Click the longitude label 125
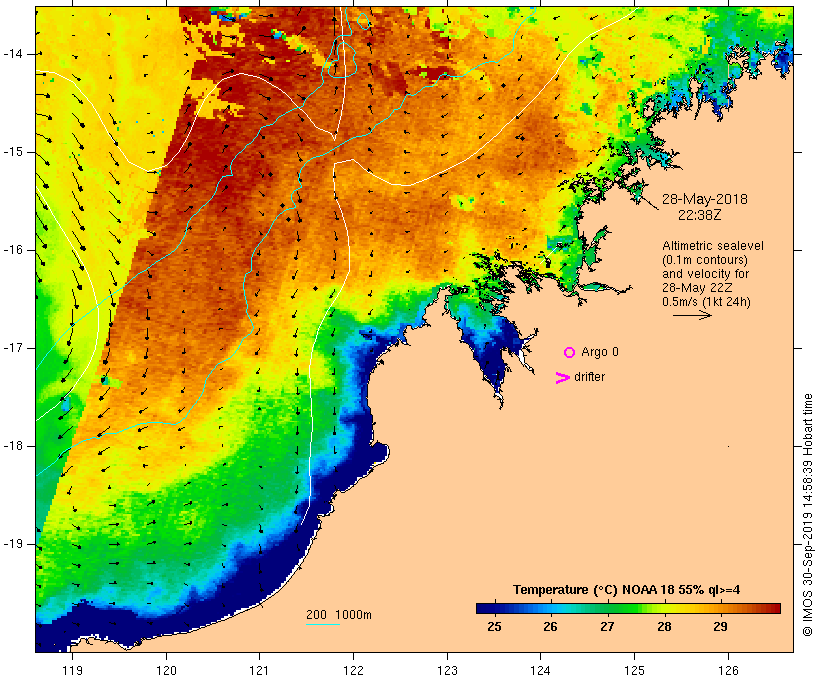Viewport: 820px width, 680px height. [634, 670]
